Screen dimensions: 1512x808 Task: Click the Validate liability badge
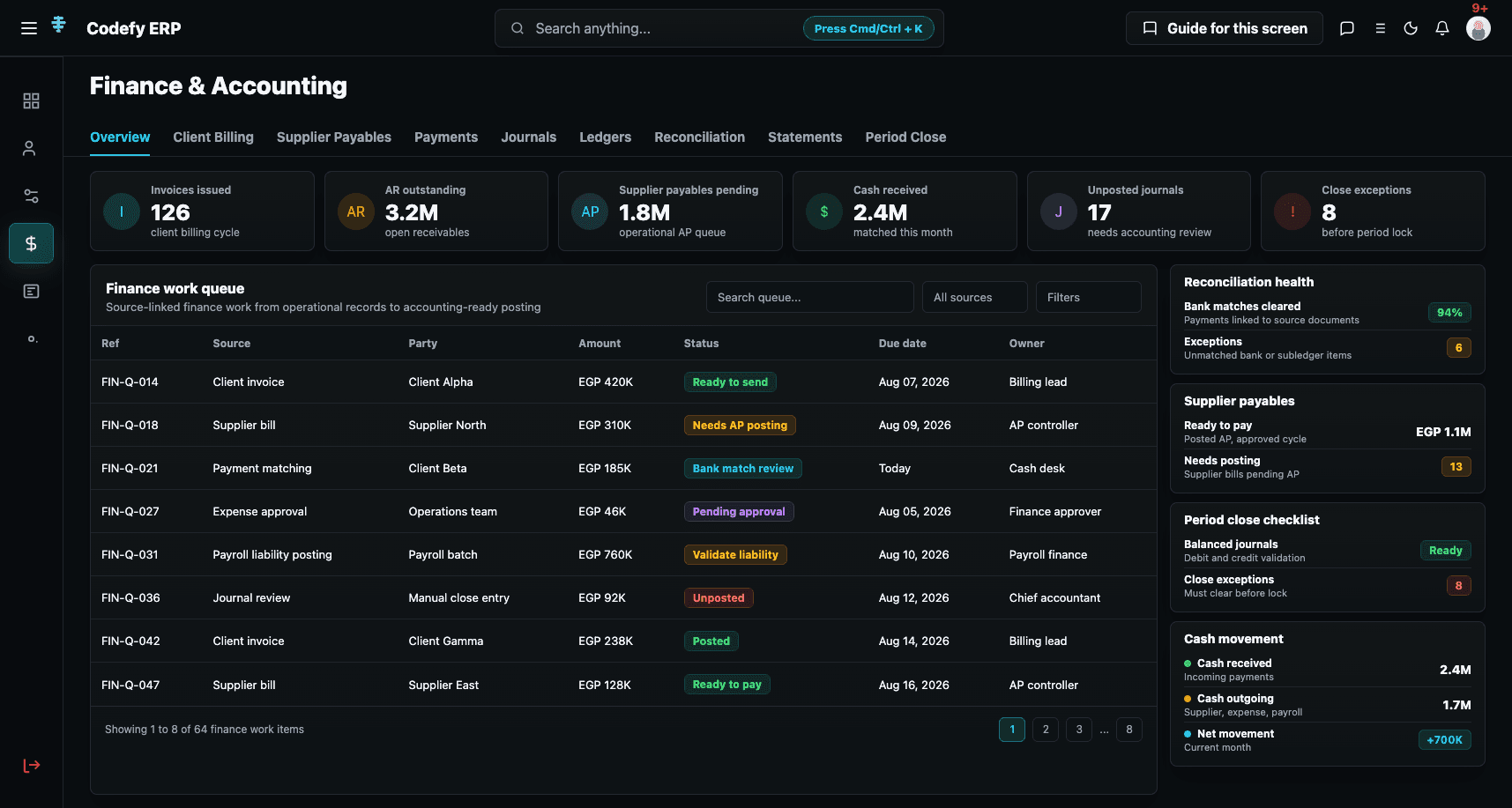click(735, 554)
